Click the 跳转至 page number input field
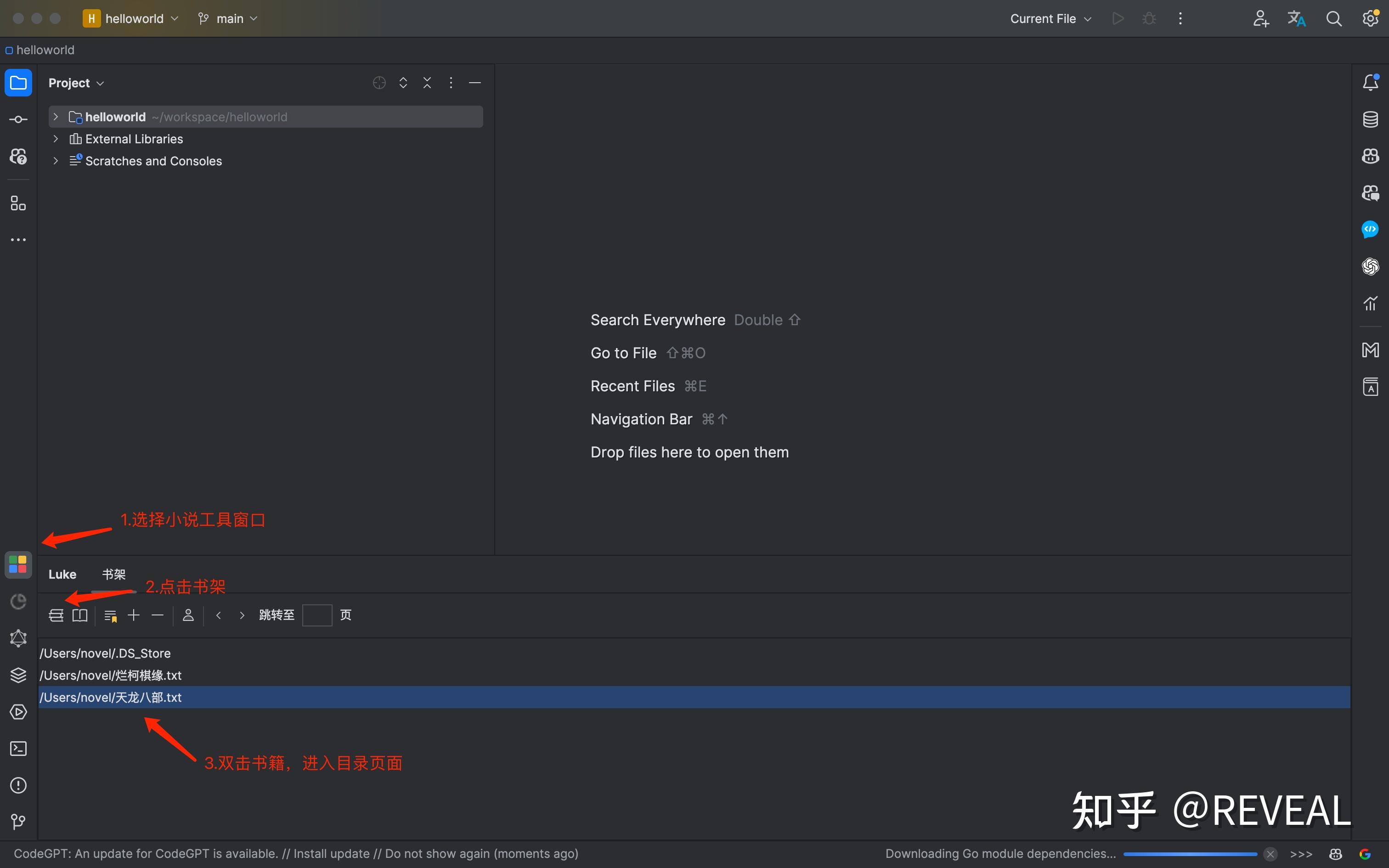1389x868 pixels. point(317,615)
